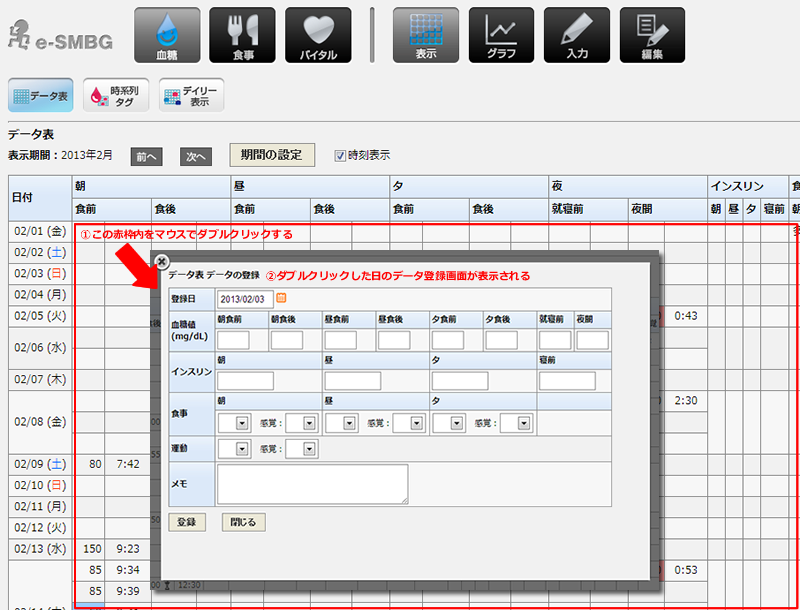Open the 感覚 dropdown for 夕 meal
Image resolution: width=800 pixels, height=610 pixels.
[x=520, y=423]
